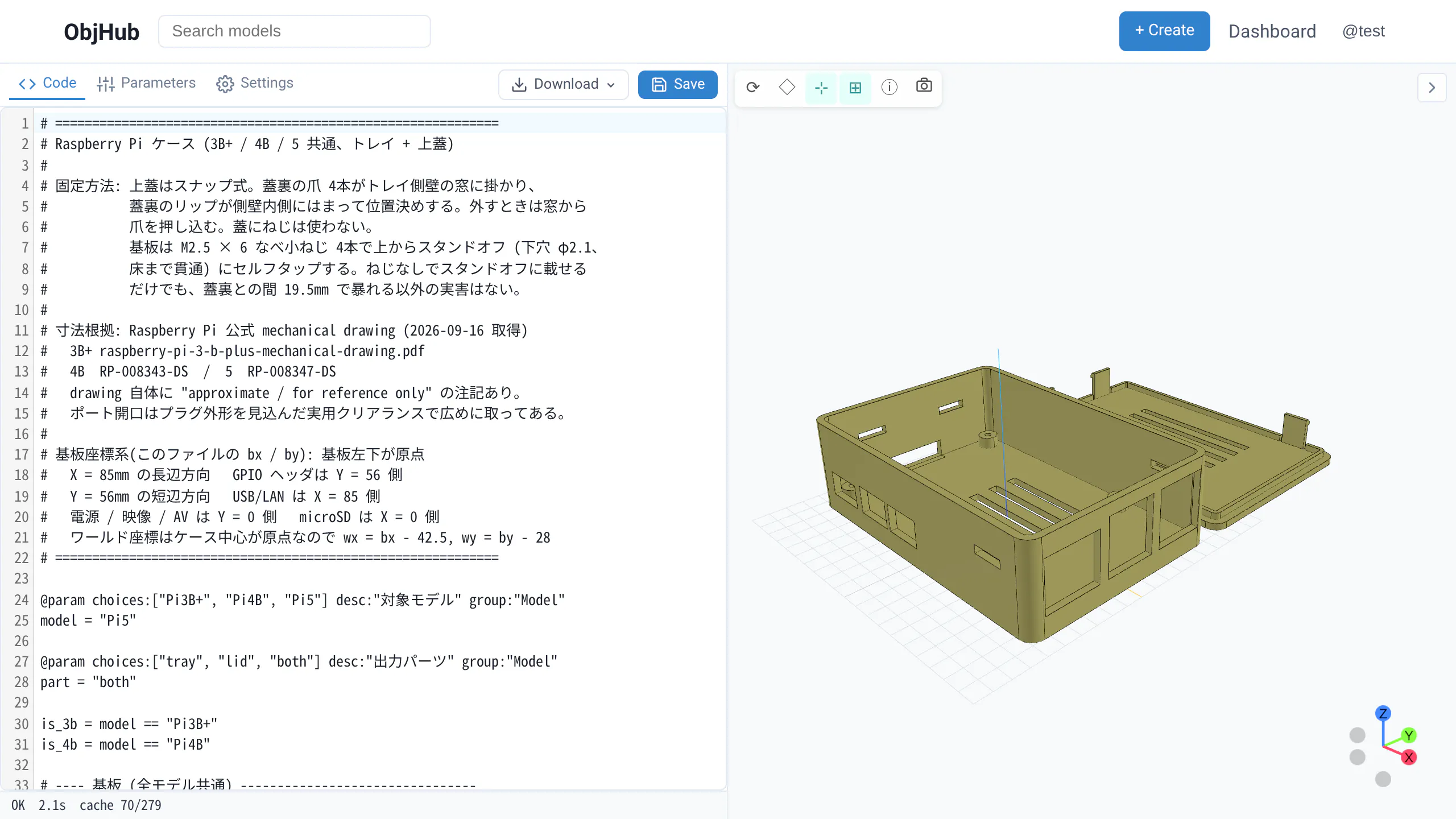
Task: Open the model info icon
Action: (890, 87)
